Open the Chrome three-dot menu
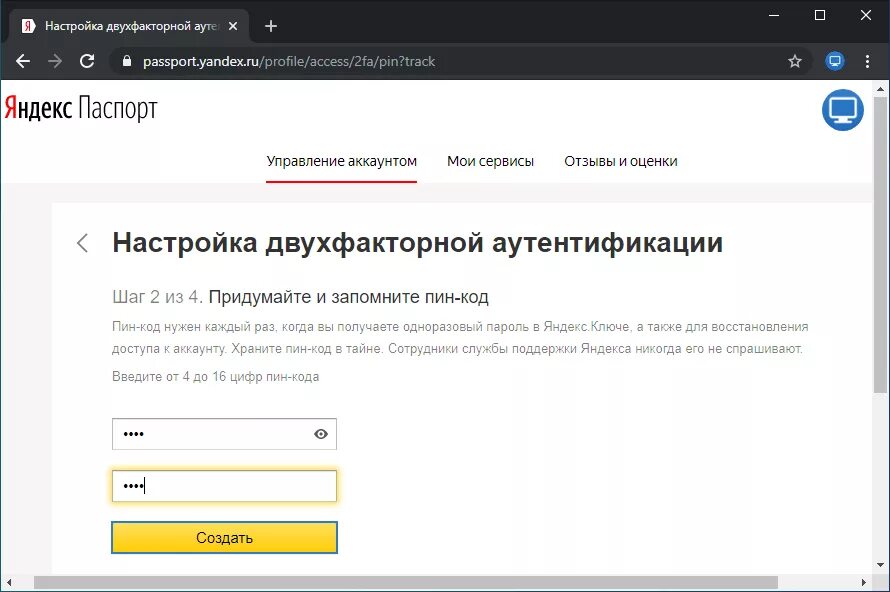 click(867, 61)
